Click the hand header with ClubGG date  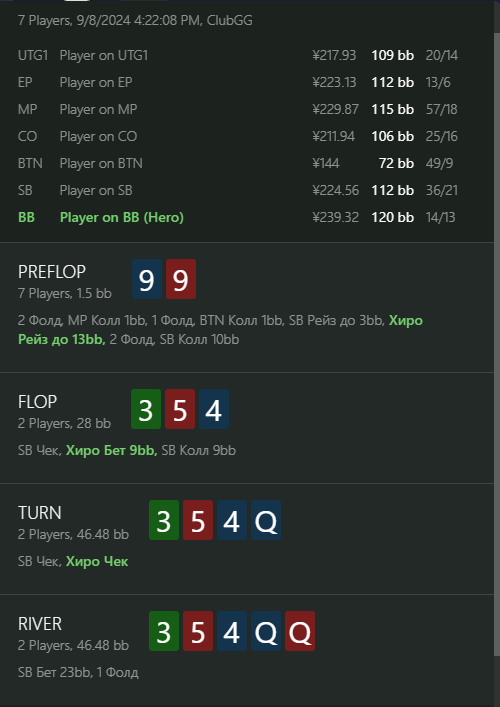(135, 20)
